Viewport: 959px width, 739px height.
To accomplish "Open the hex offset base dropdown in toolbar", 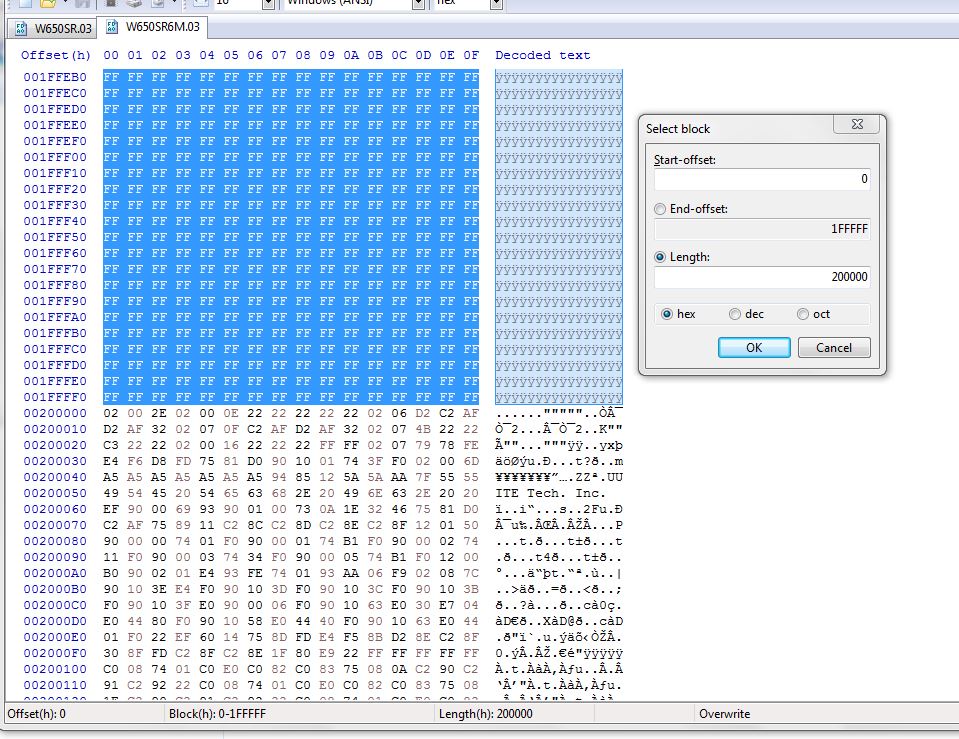I will (x=496, y=4).
